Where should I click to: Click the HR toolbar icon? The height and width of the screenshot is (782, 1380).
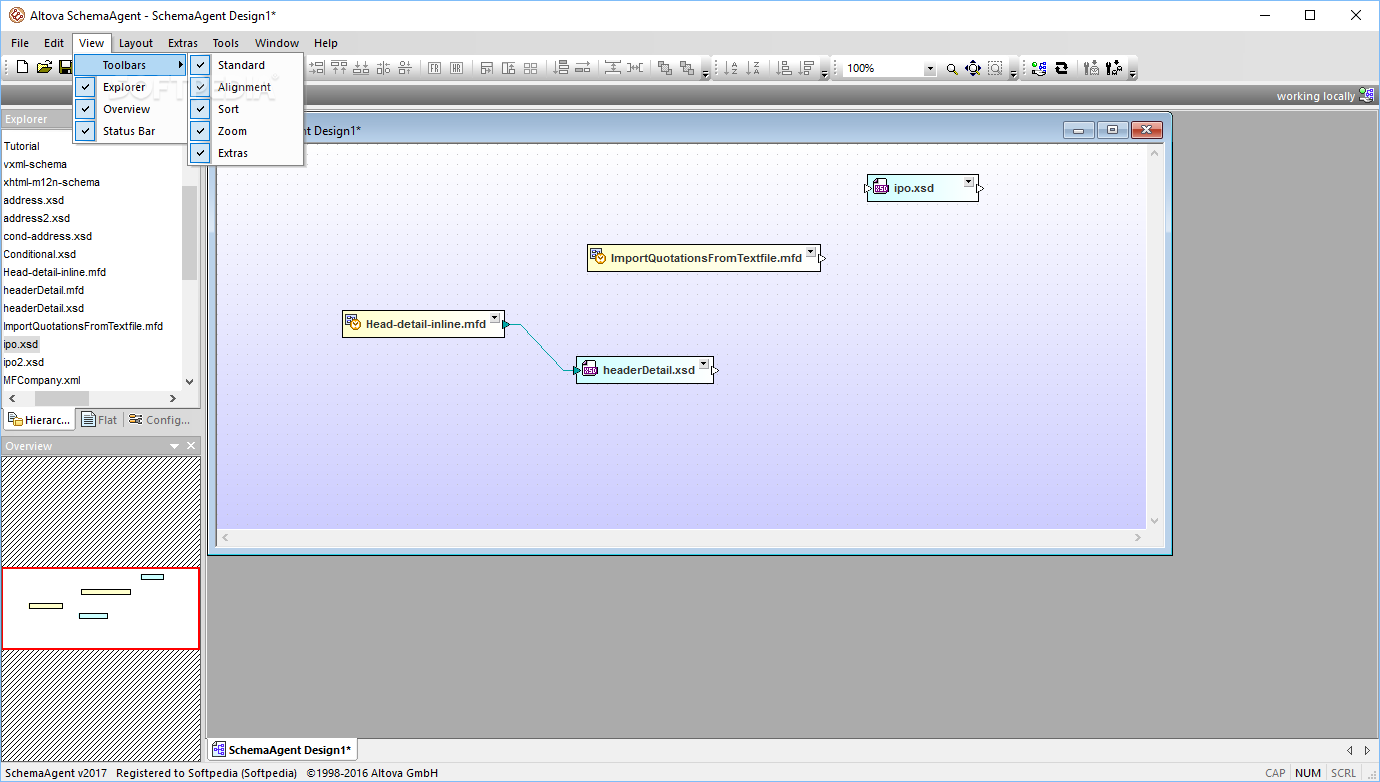point(456,68)
